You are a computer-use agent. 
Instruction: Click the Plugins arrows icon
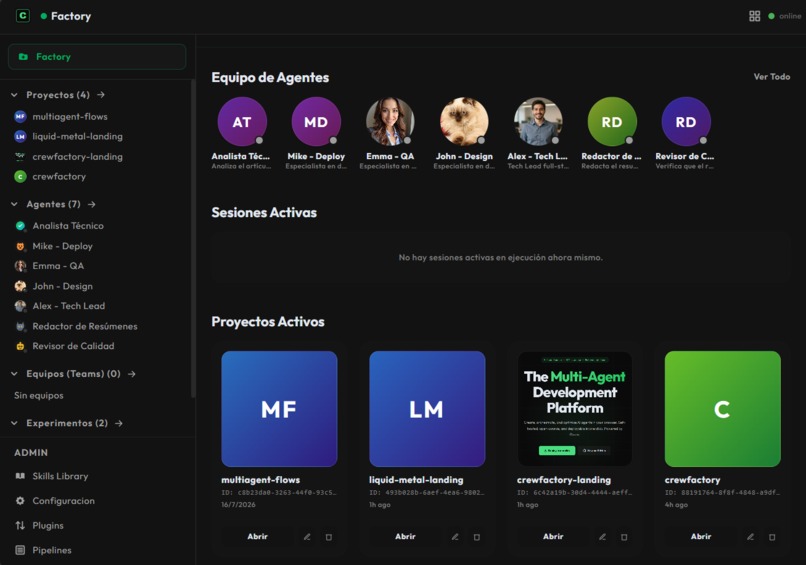click(20, 525)
